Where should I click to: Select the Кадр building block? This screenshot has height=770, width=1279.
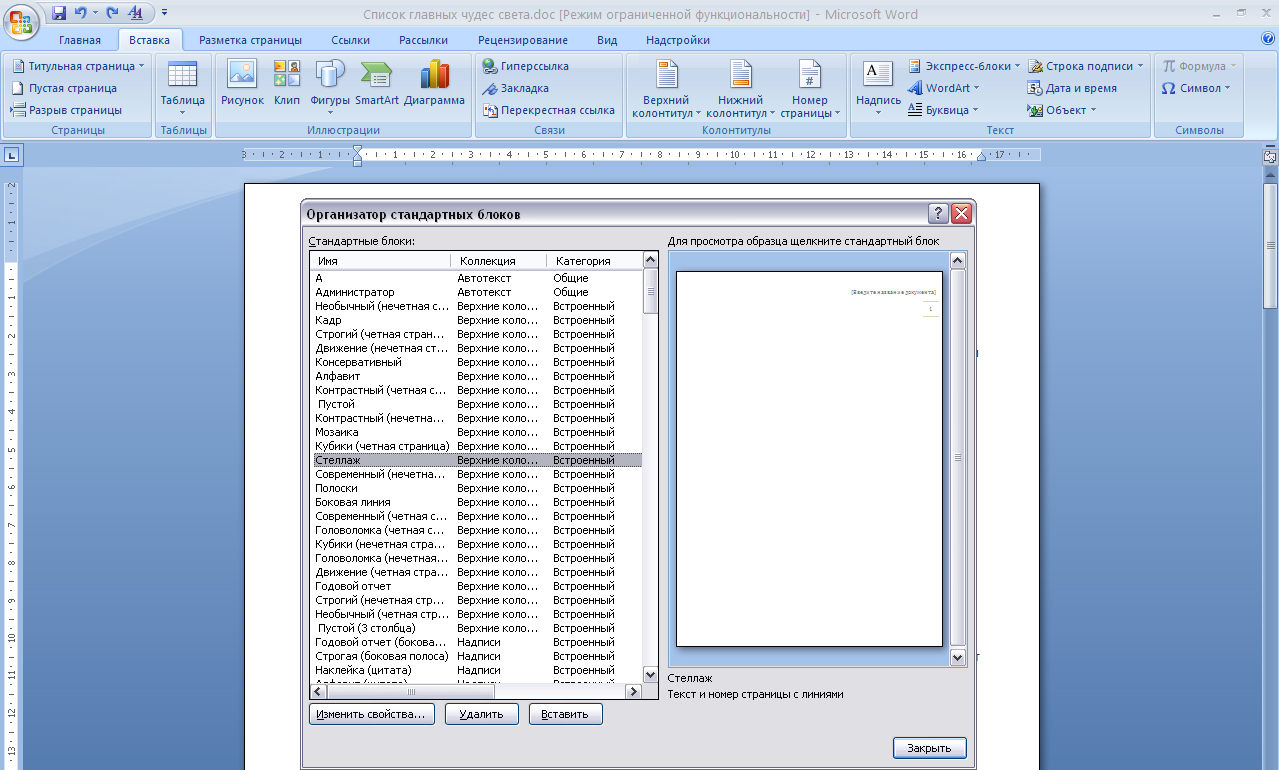tap(477, 320)
